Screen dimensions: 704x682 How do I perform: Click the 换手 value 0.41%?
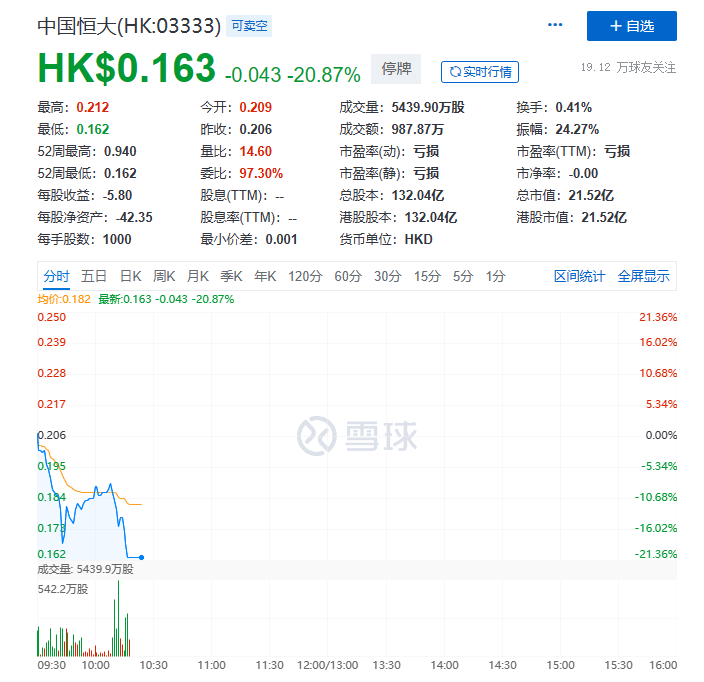(x=573, y=107)
